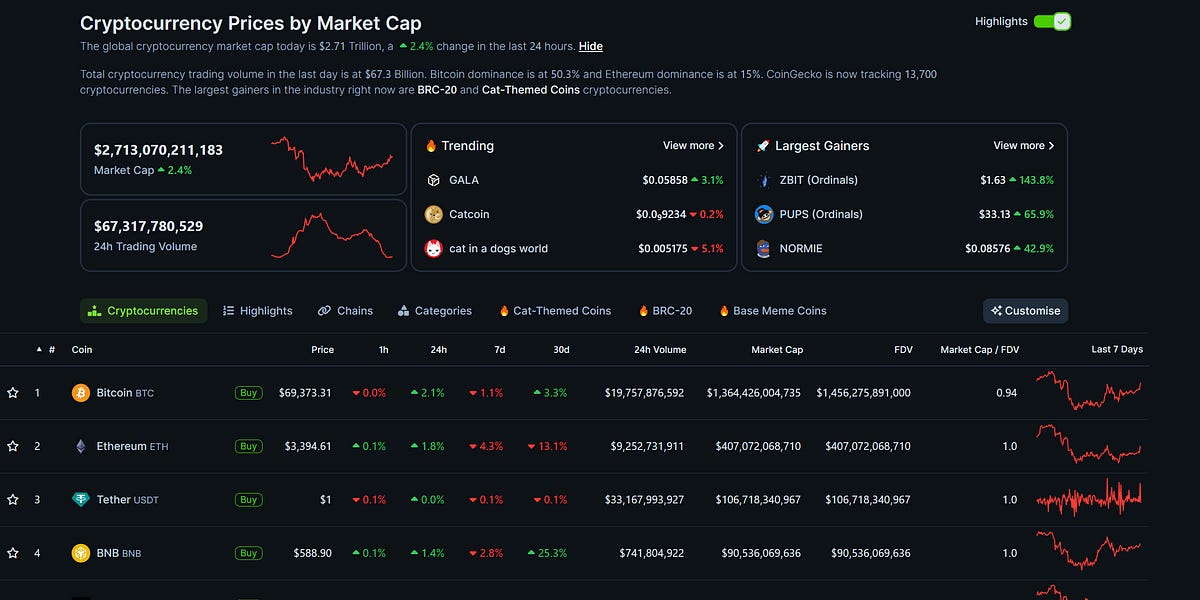This screenshot has height=600, width=1200.
Task: Favorite Ethereum using its star icon
Action: (x=15, y=446)
